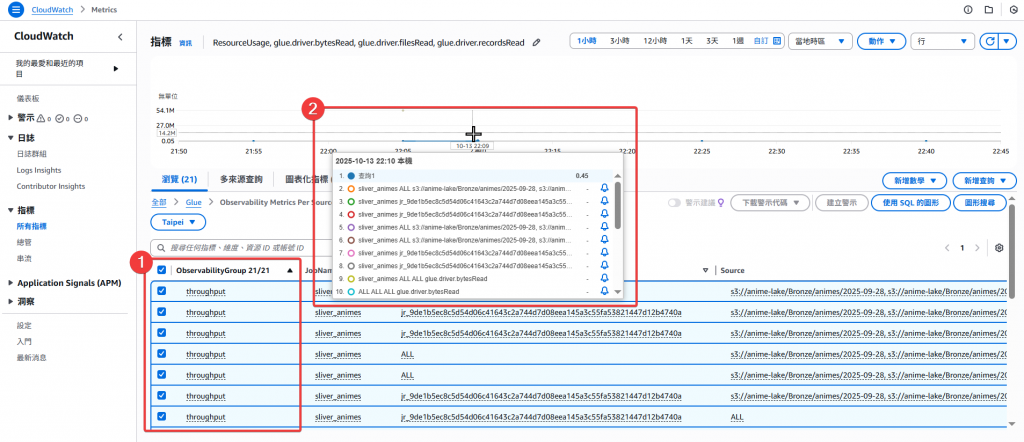Collapse the CloudWatch sidebar with the chevron

pyautogui.click(x=120, y=37)
